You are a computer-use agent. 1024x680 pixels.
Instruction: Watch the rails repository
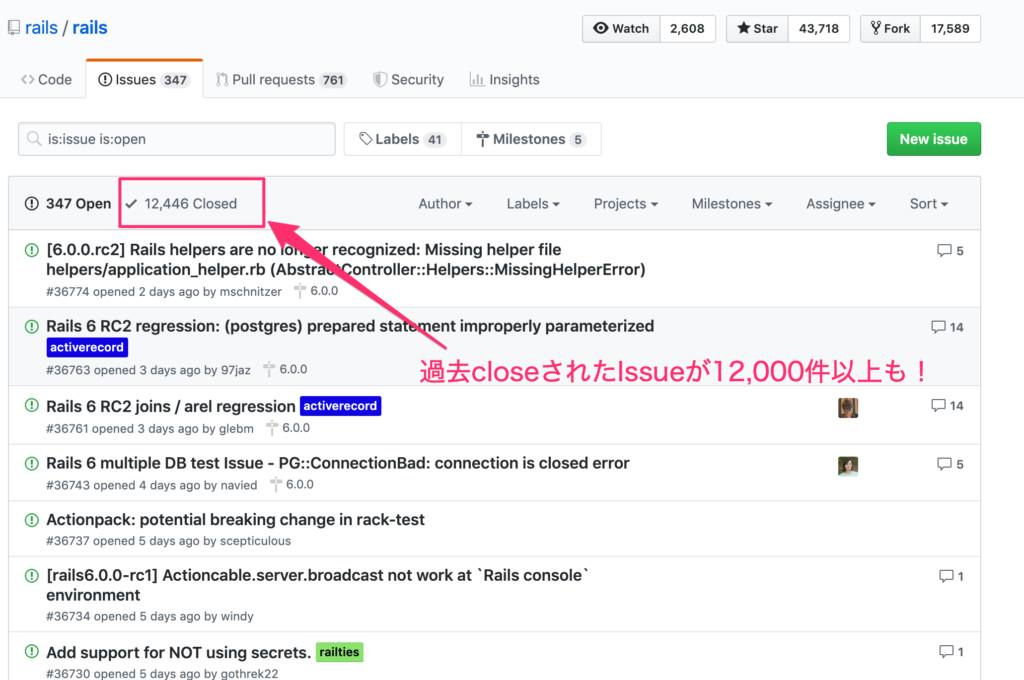coord(621,29)
